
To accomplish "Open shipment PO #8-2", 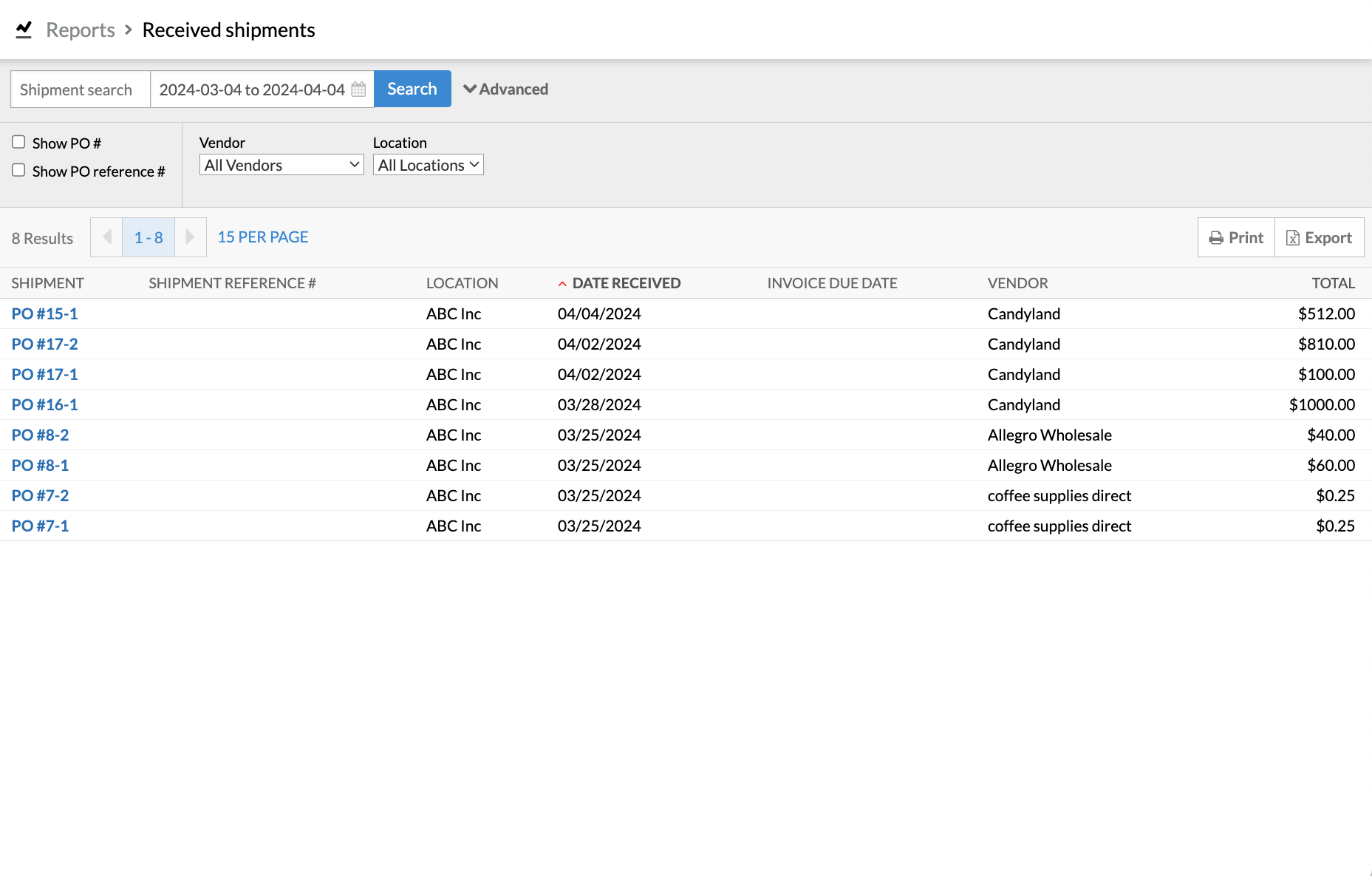I will [x=40, y=435].
